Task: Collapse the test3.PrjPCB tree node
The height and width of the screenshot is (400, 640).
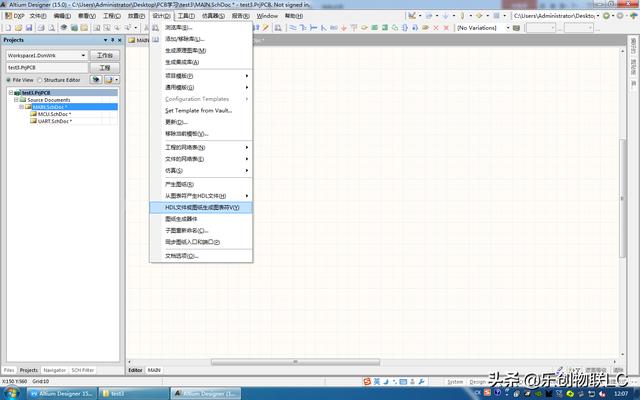Action: click(11, 93)
